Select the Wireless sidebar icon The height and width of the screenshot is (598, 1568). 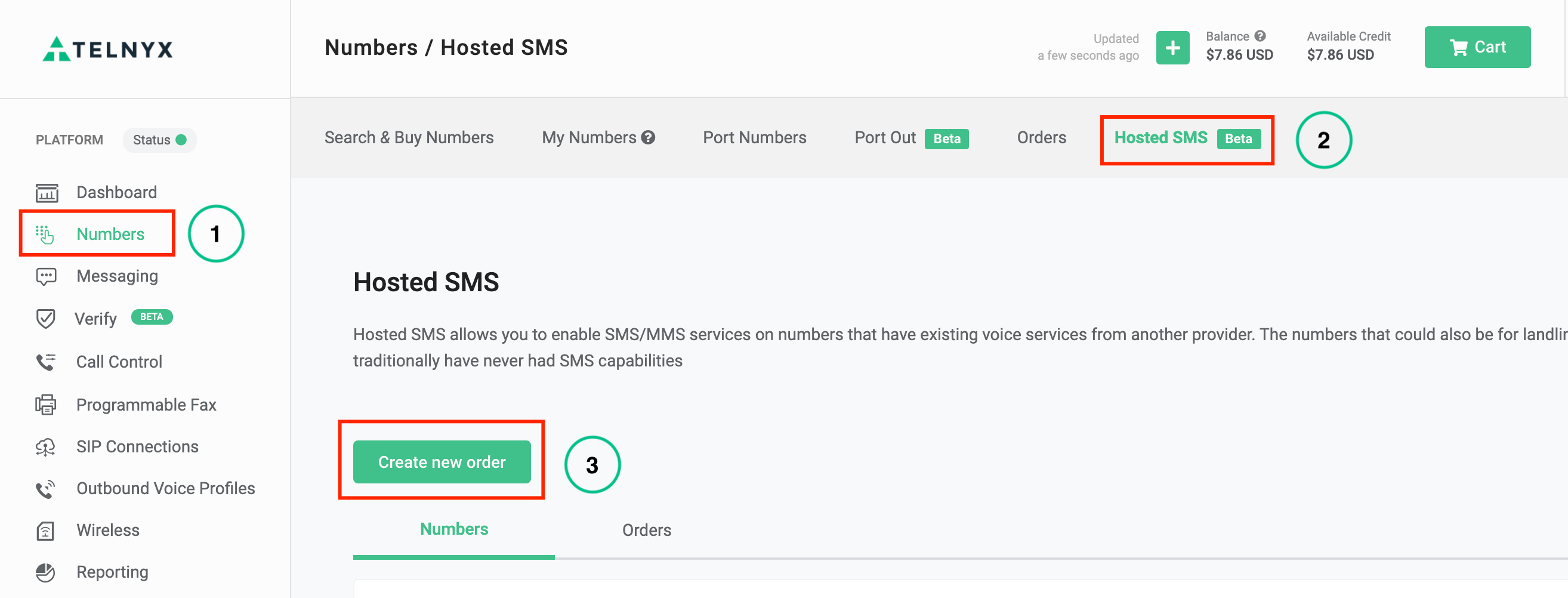point(46,530)
